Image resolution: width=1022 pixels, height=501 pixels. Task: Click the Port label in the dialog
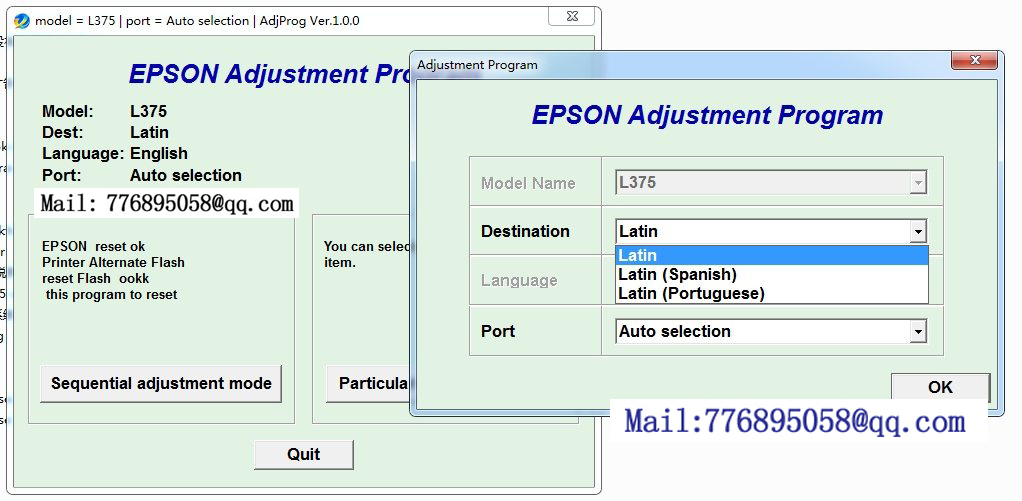(x=498, y=331)
